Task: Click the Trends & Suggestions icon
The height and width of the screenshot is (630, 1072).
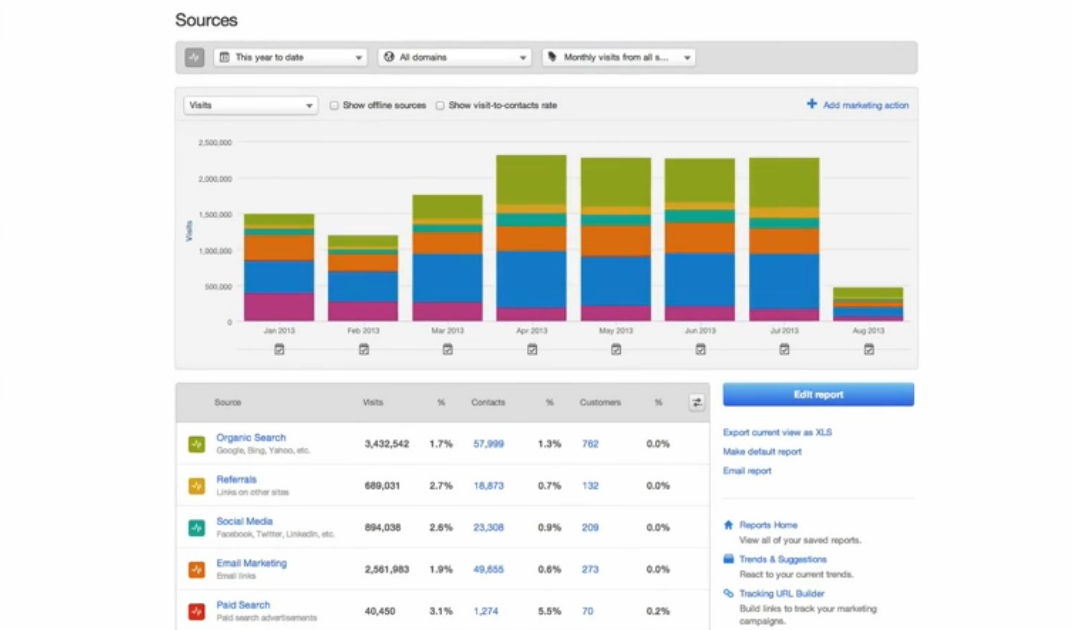Action: coord(728,559)
